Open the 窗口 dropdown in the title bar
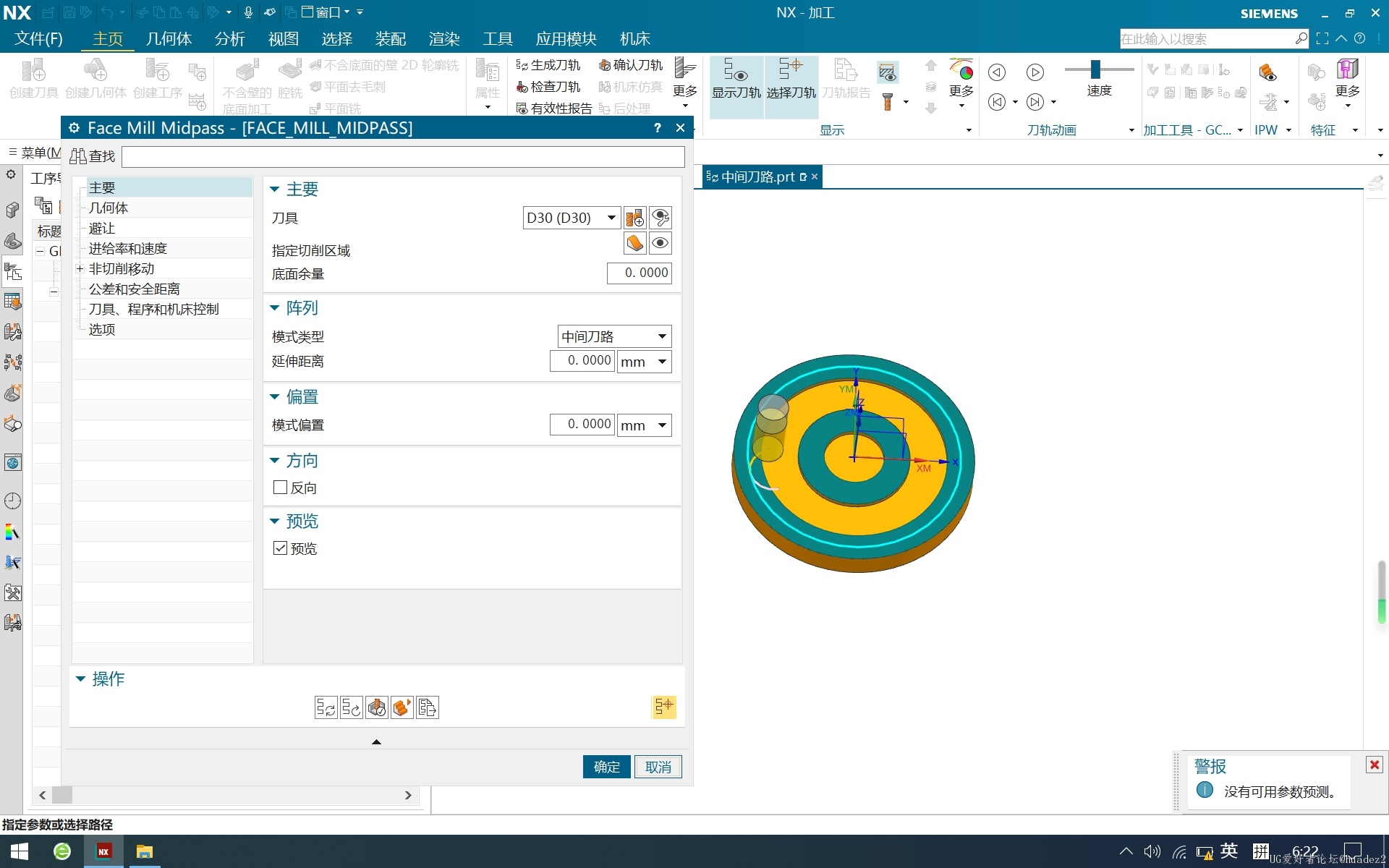This screenshot has width=1389, height=868. (x=324, y=12)
